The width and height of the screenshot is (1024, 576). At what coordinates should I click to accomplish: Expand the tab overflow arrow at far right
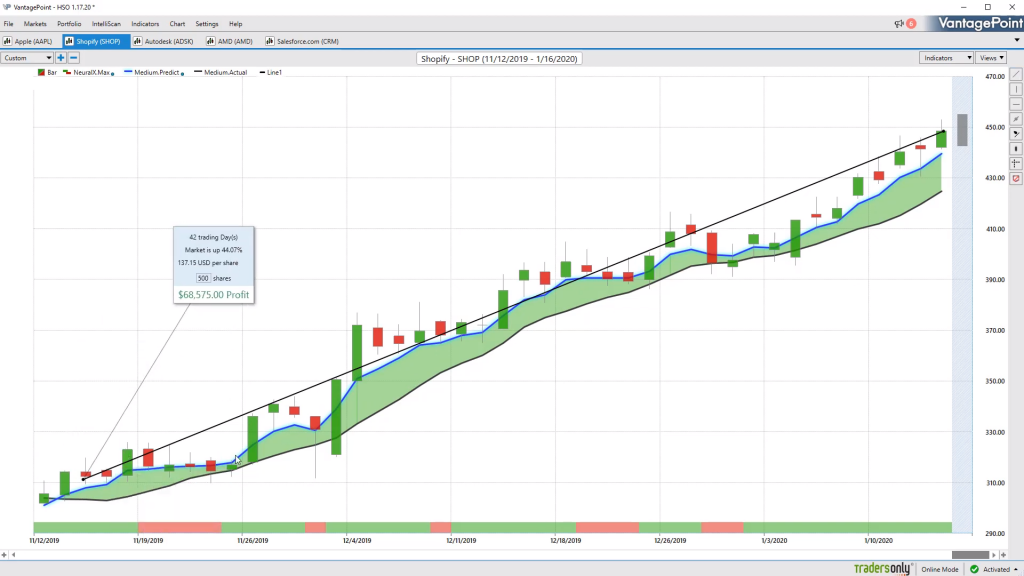pyautogui.click(x=1017, y=40)
